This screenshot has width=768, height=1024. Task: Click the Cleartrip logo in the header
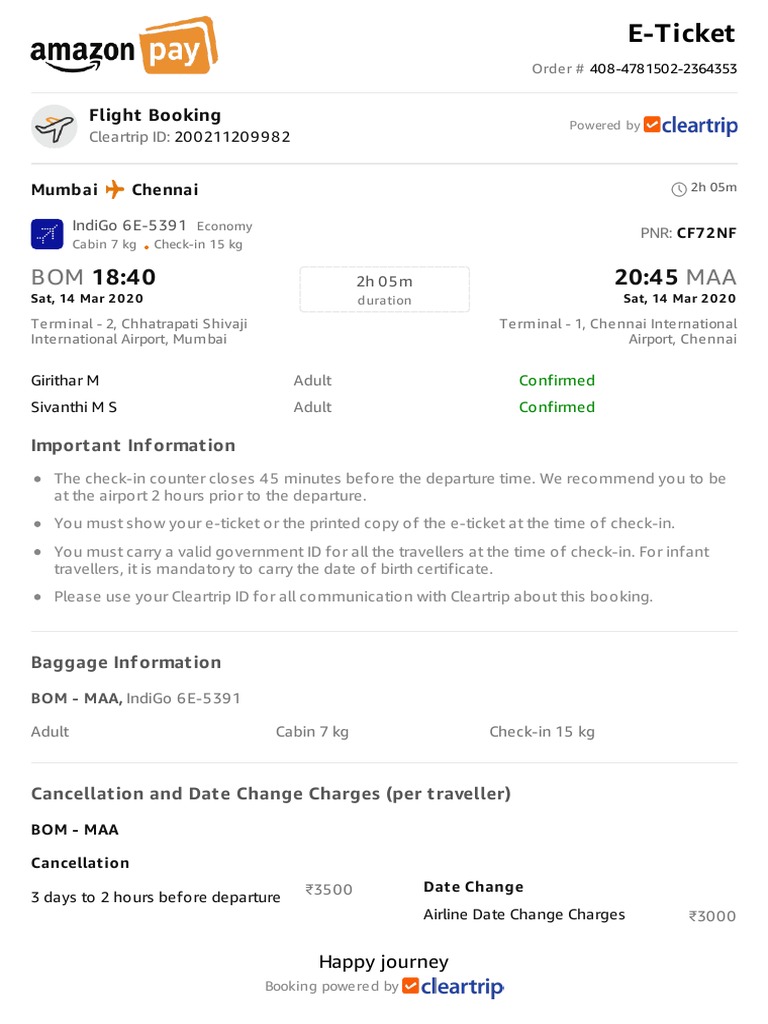click(691, 125)
